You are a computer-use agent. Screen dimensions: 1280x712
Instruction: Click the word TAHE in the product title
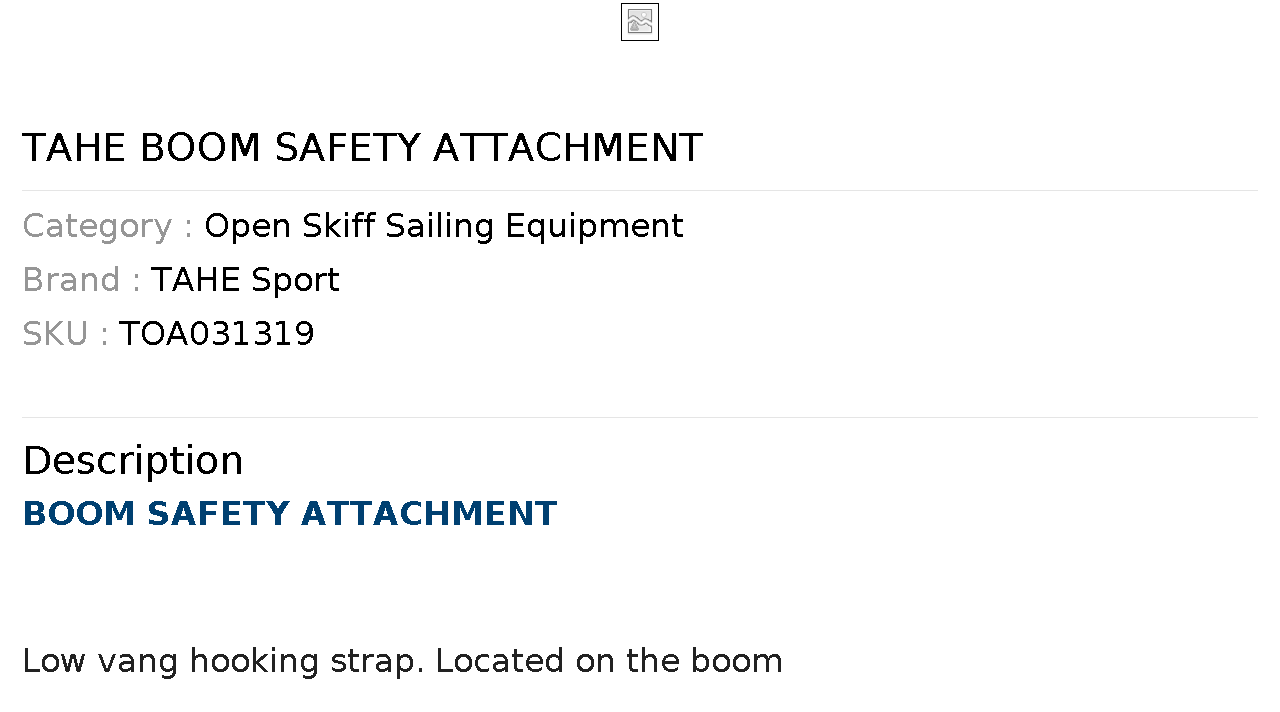(x=75, y=148)
